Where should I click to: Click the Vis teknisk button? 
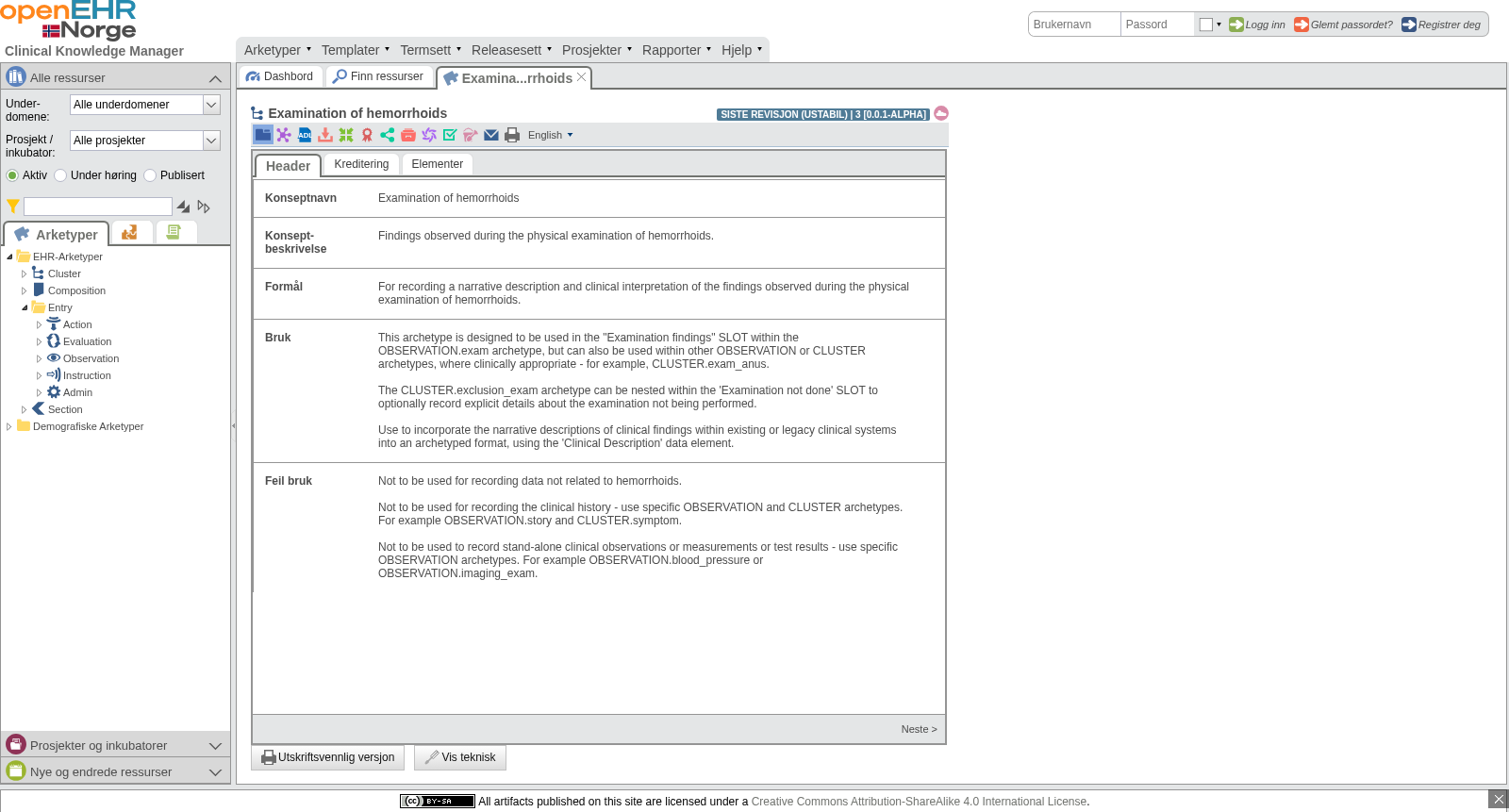click(460, 757)
